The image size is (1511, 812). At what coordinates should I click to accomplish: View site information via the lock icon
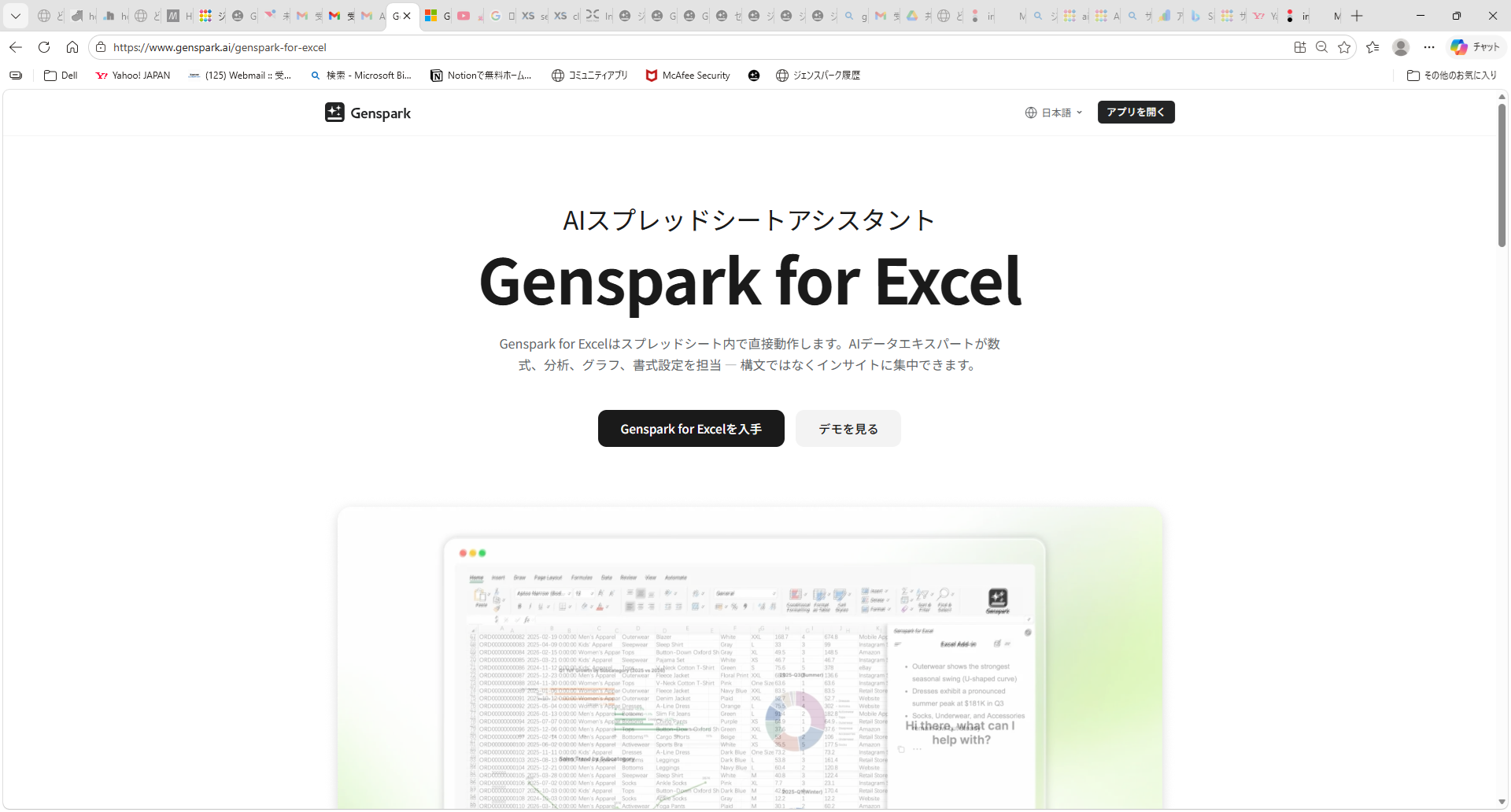coord(101,47)
